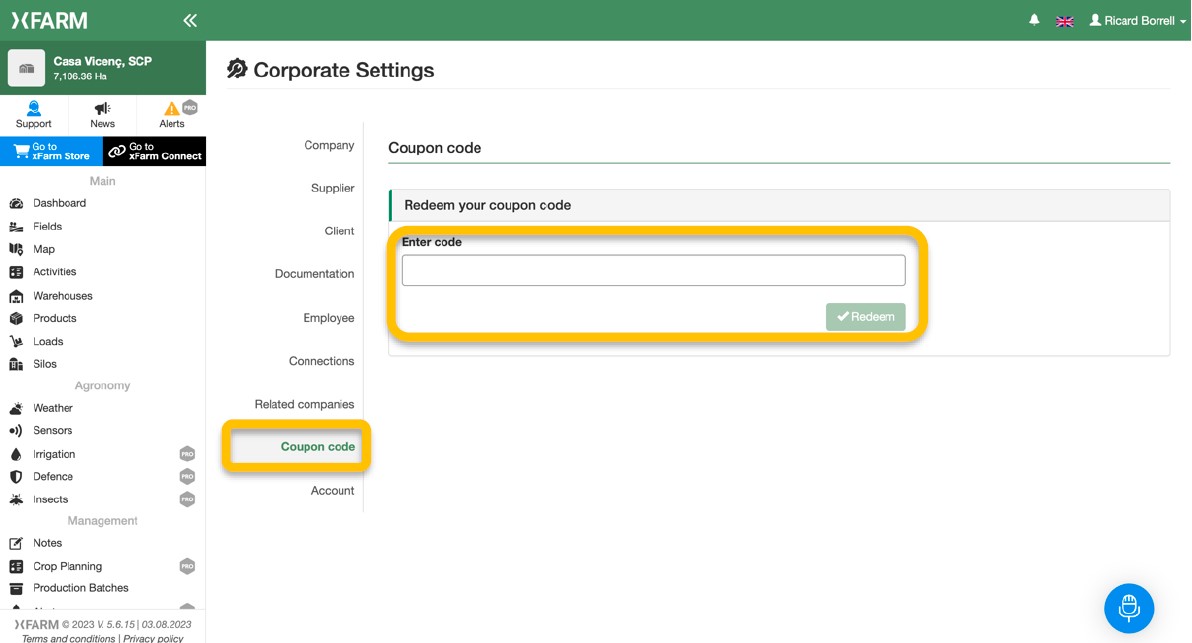Collapse sidebar with double chevron icon
The image size is (1192, 643).
coord(190,21)
